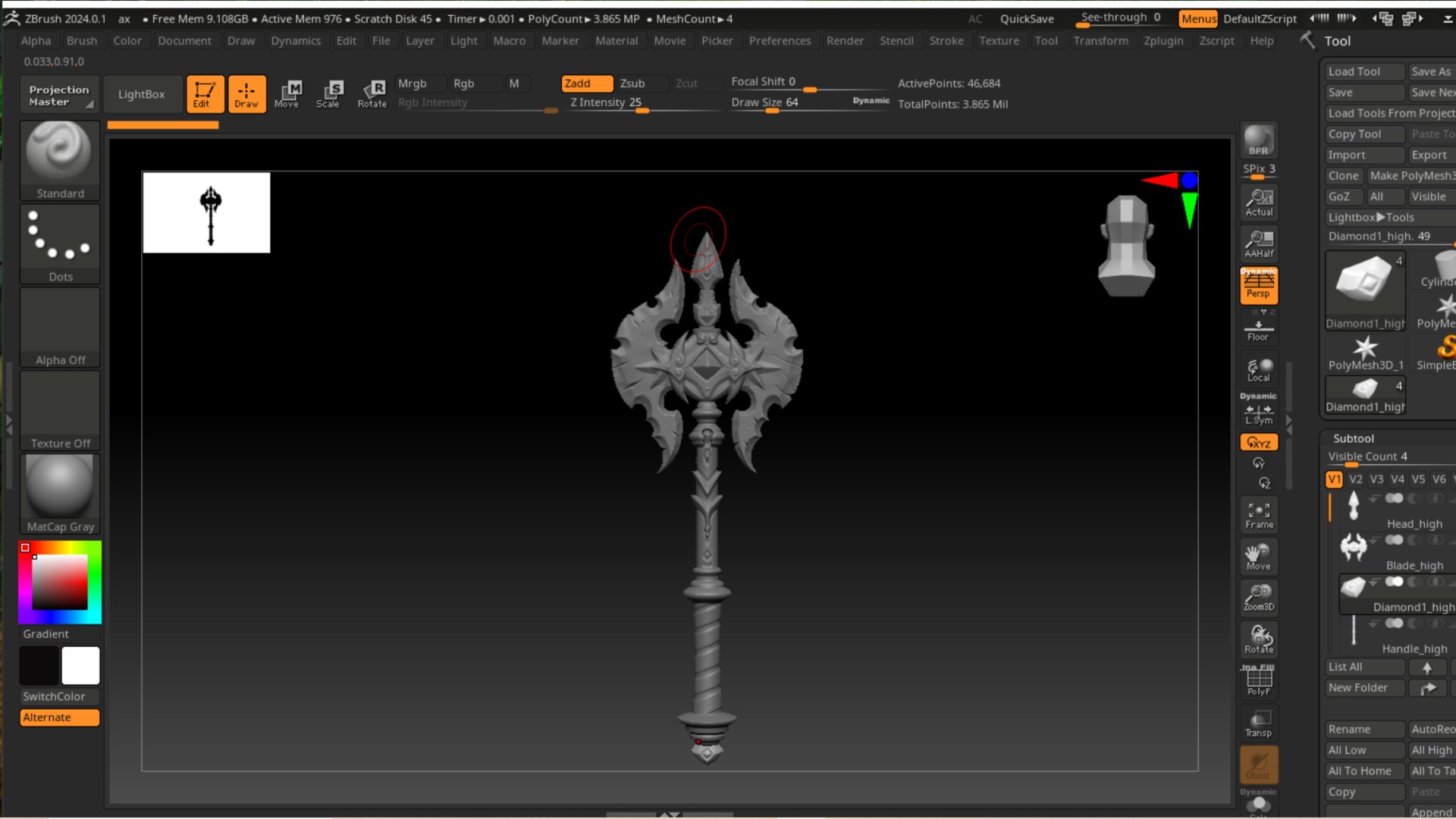Image resolution: width=1456 pixels, height=819 pixels.
Task: Select the Scale transform tool
Action: tap(329, 94)
